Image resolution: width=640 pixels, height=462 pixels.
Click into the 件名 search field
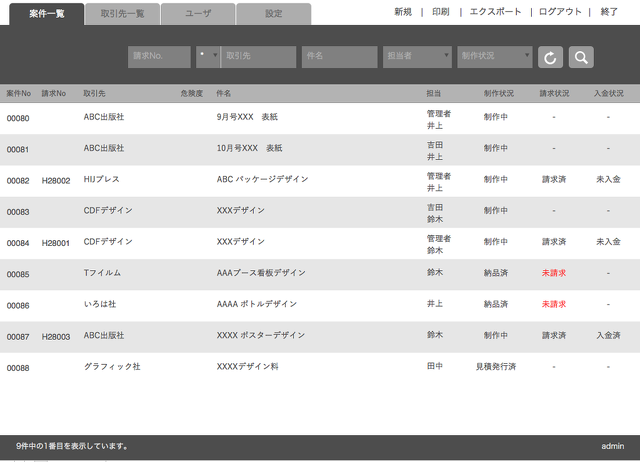click(x=340, y=57)
